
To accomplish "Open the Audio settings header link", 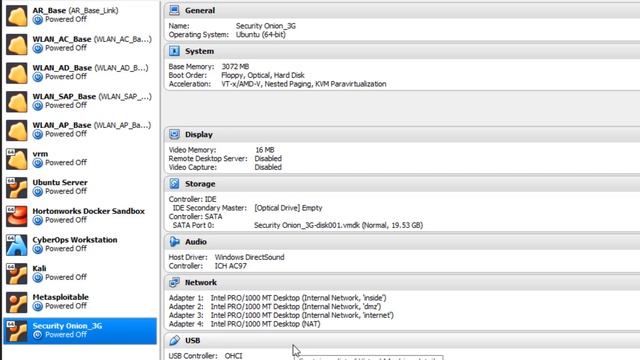I will coord(196,242).
